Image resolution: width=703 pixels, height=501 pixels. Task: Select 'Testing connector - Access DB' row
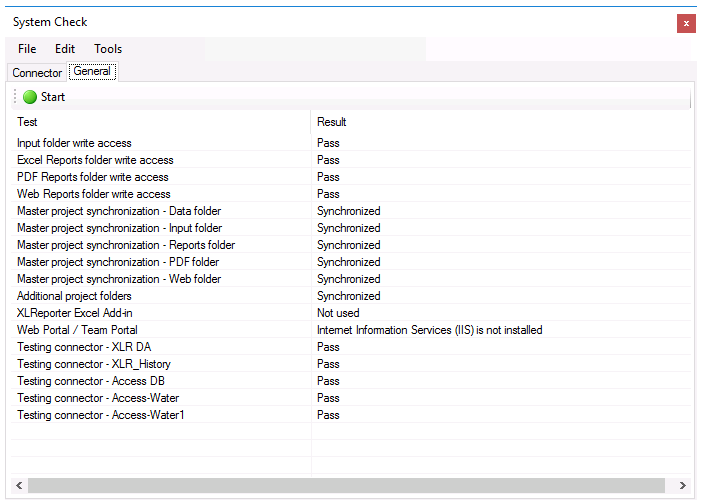tap(351, 382)
